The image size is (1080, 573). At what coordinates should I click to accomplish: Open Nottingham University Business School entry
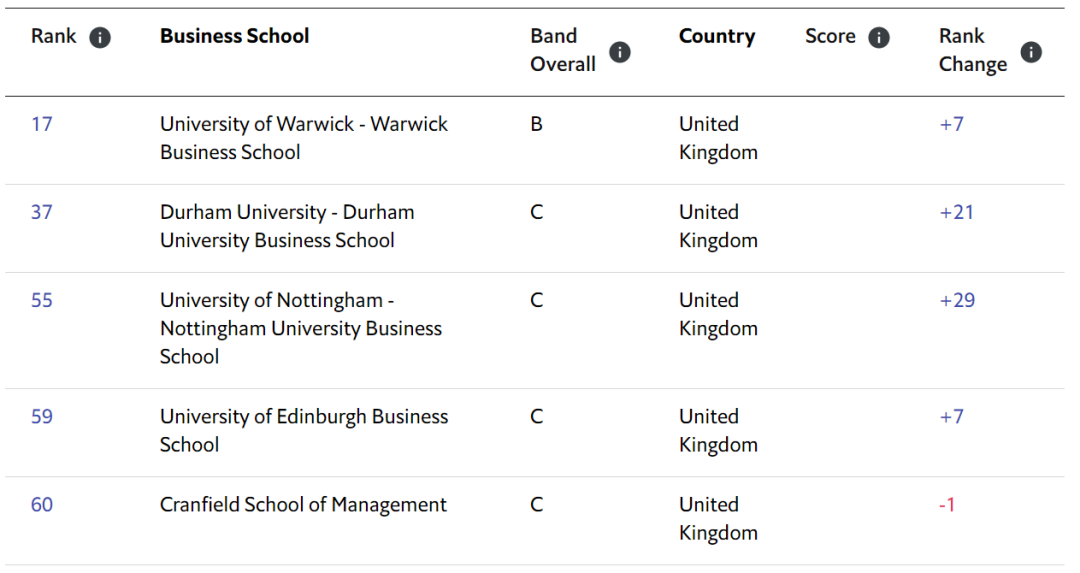click(x=300, y=328)
